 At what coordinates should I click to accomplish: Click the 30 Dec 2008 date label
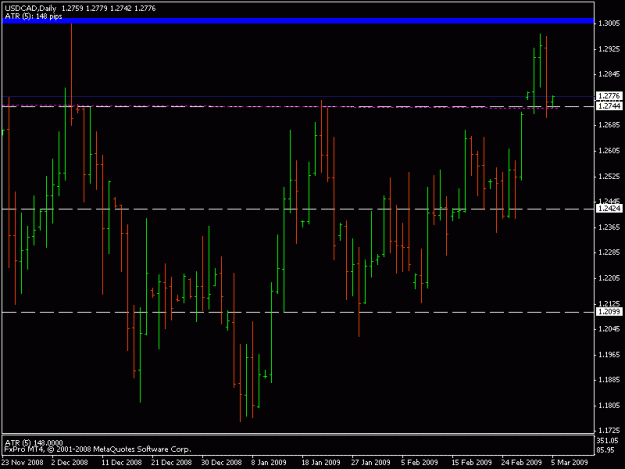pyautogui.click(x=221, y=462)
